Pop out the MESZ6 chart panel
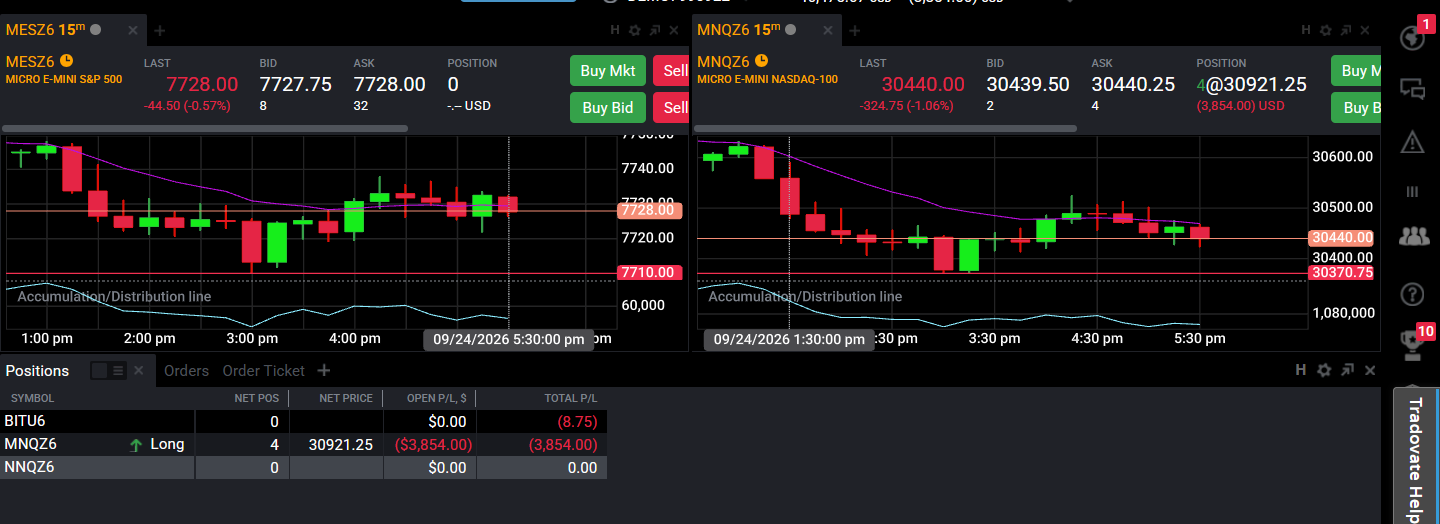The image size is (1440, 524). pyautogui.click(x=655, y=31)
